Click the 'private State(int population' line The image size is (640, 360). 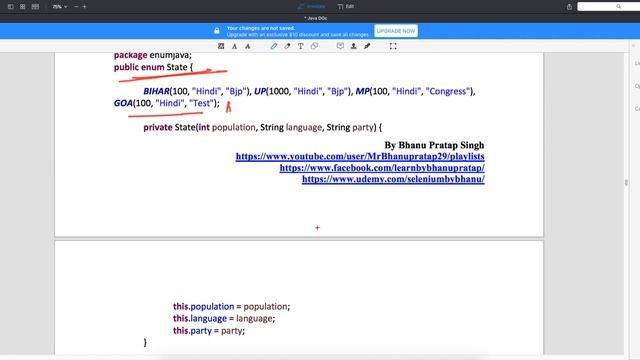tap(262, 127)
